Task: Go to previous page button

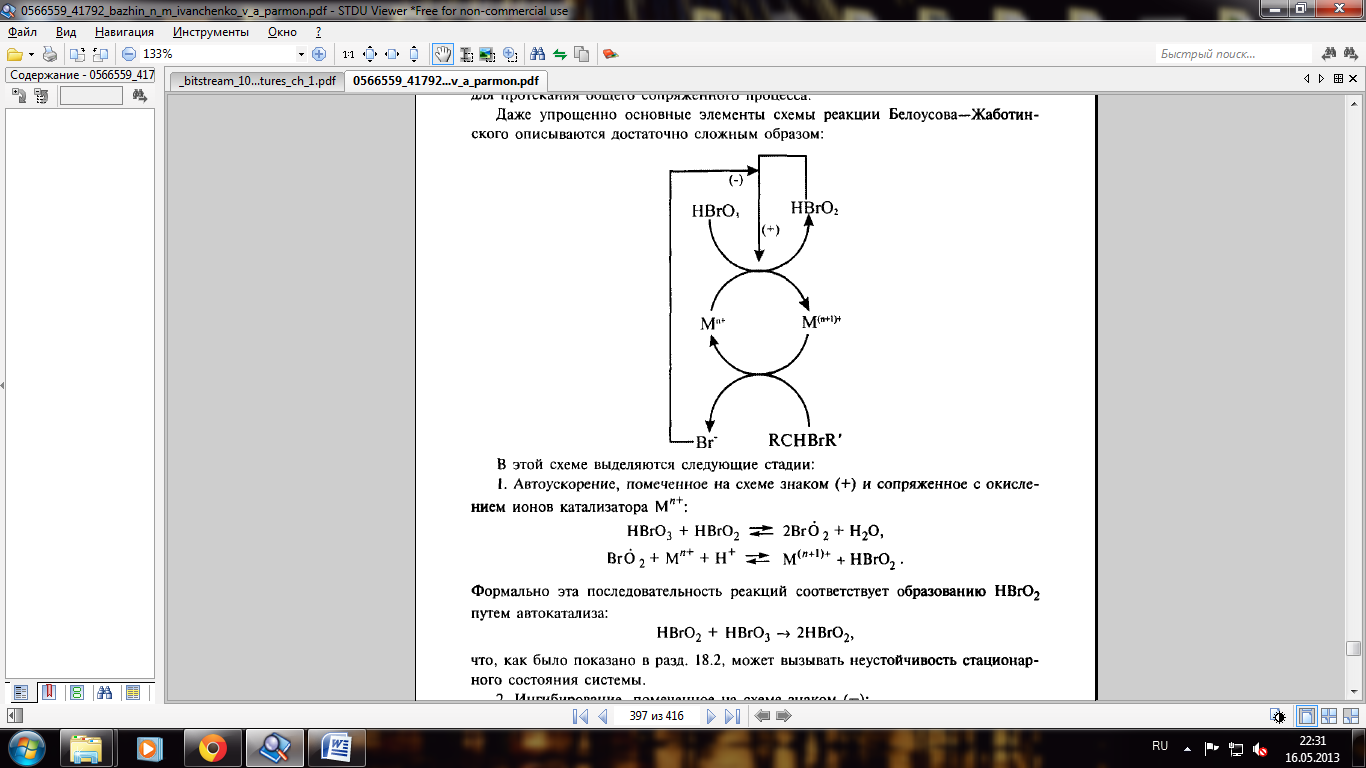Action: tap(602, 716)
